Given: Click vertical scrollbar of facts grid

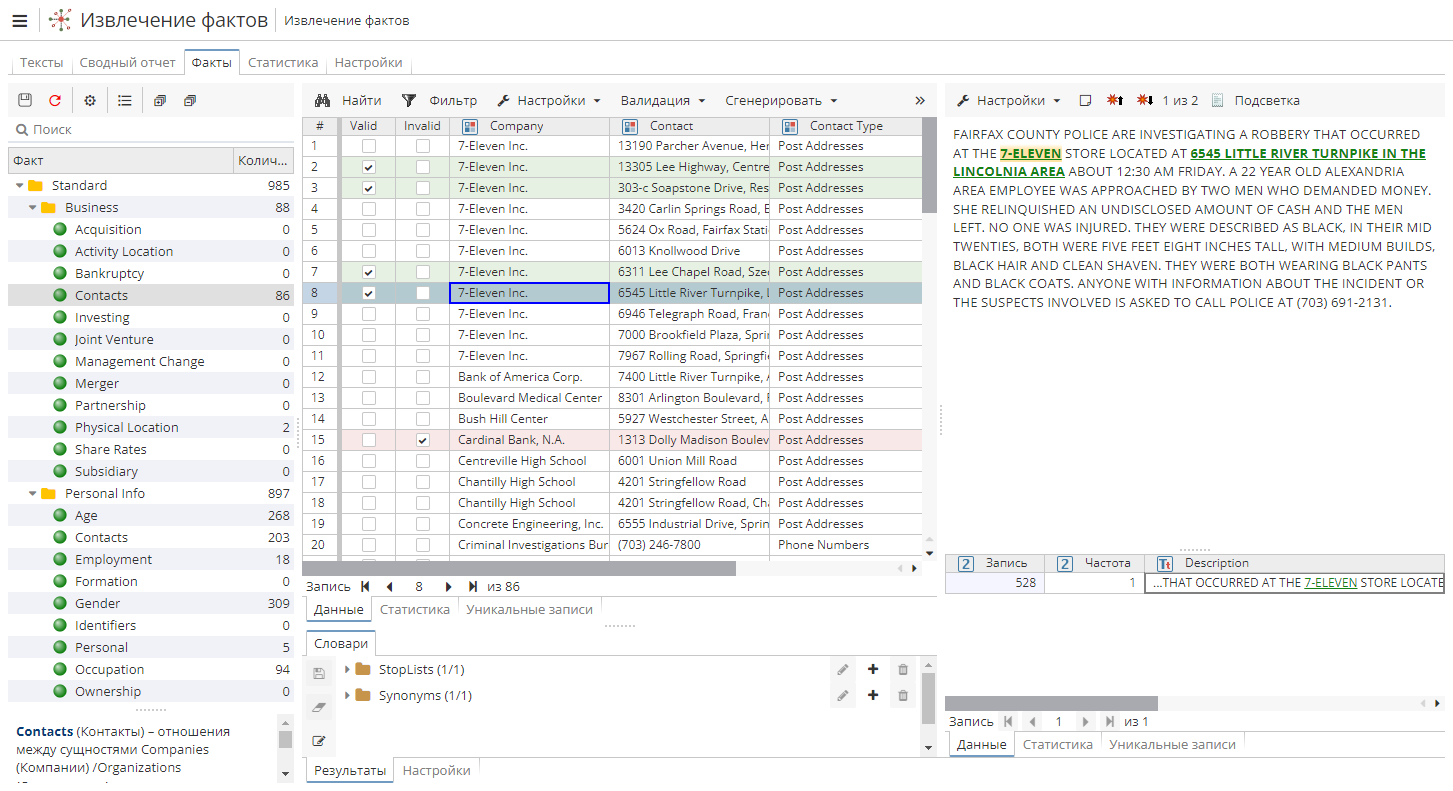Looking at the screenshot, I should [929, 165].
